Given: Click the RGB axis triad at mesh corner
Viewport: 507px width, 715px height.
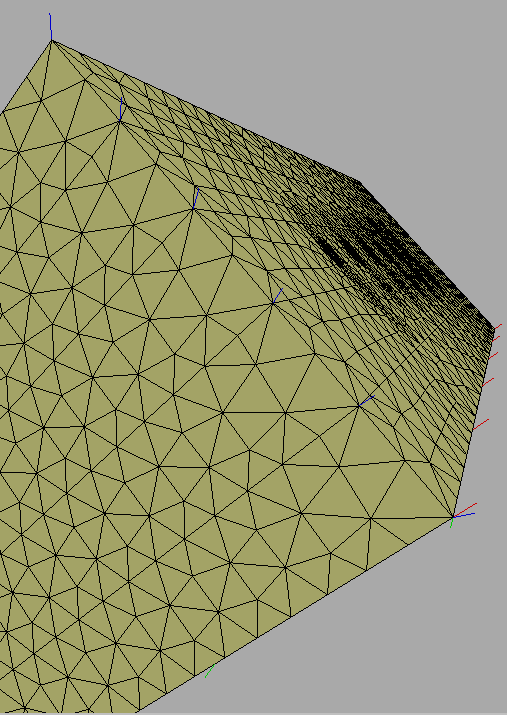Looking at the screenshot, I should click(x=462, y=515).
